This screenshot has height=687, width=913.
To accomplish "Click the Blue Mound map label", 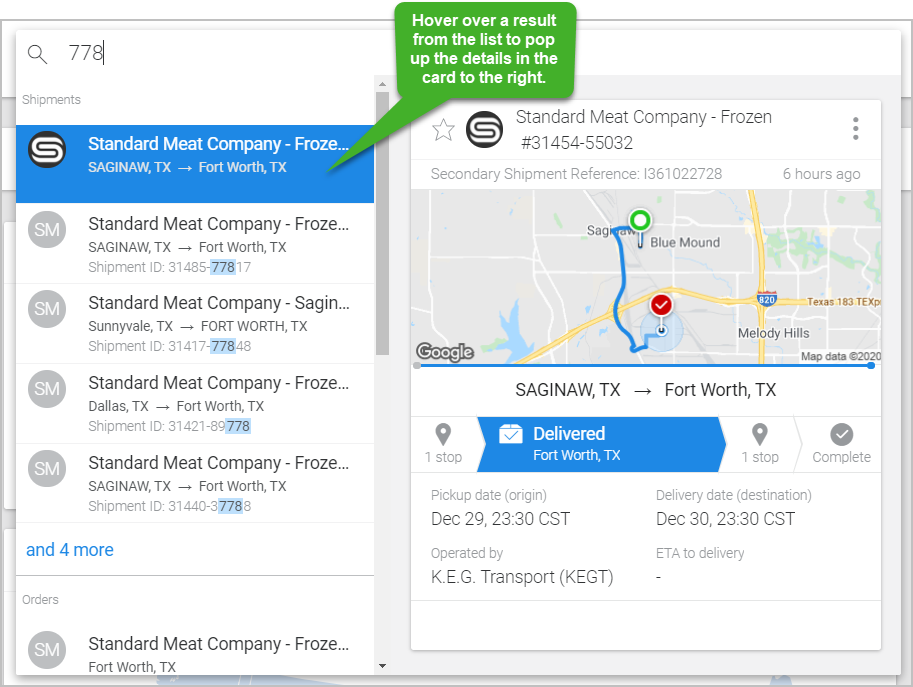I will tap(685, 242).
